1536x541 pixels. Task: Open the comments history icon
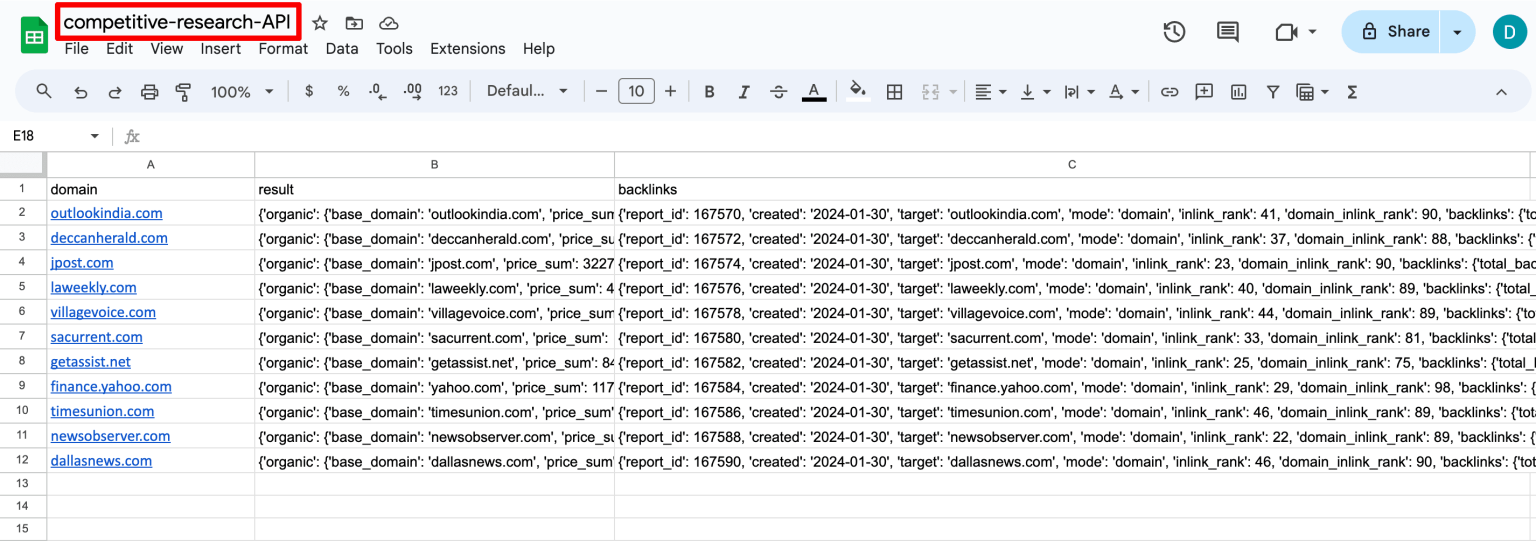pos(1228,32)
